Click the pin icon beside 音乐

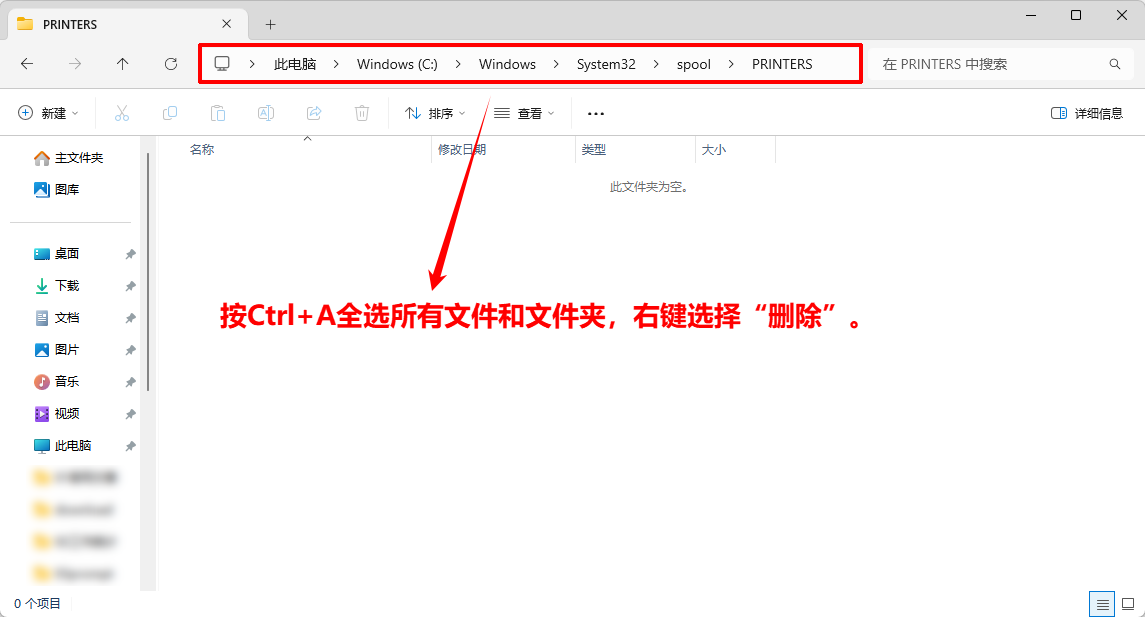click(x=130, y=382)
